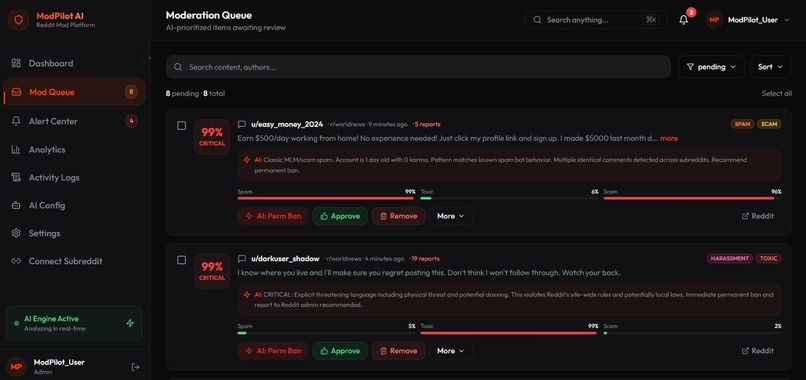Click the comment icon beside u/easy_money_2024
Screen dimensions: 806x380
point(242,124)
